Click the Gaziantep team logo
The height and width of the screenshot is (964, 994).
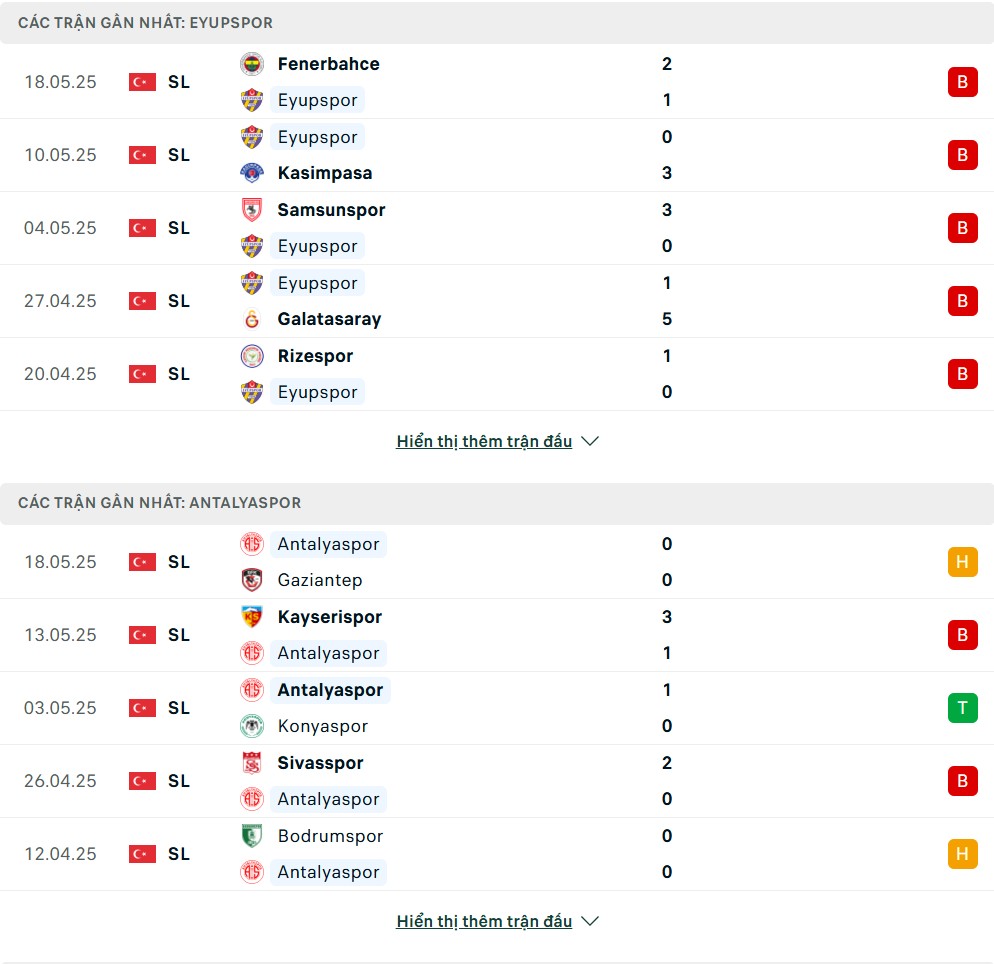pos(252,580)
